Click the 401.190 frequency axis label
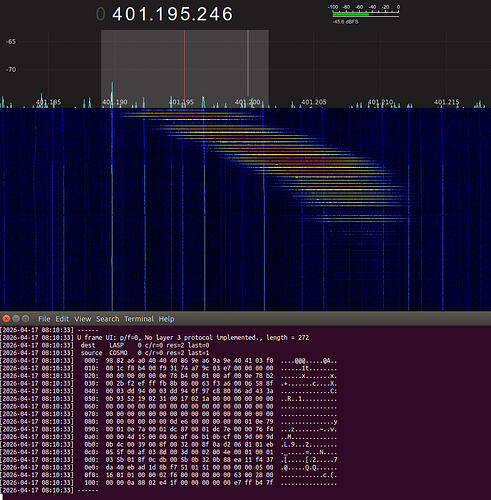491x500 pixels. [115, 102]
